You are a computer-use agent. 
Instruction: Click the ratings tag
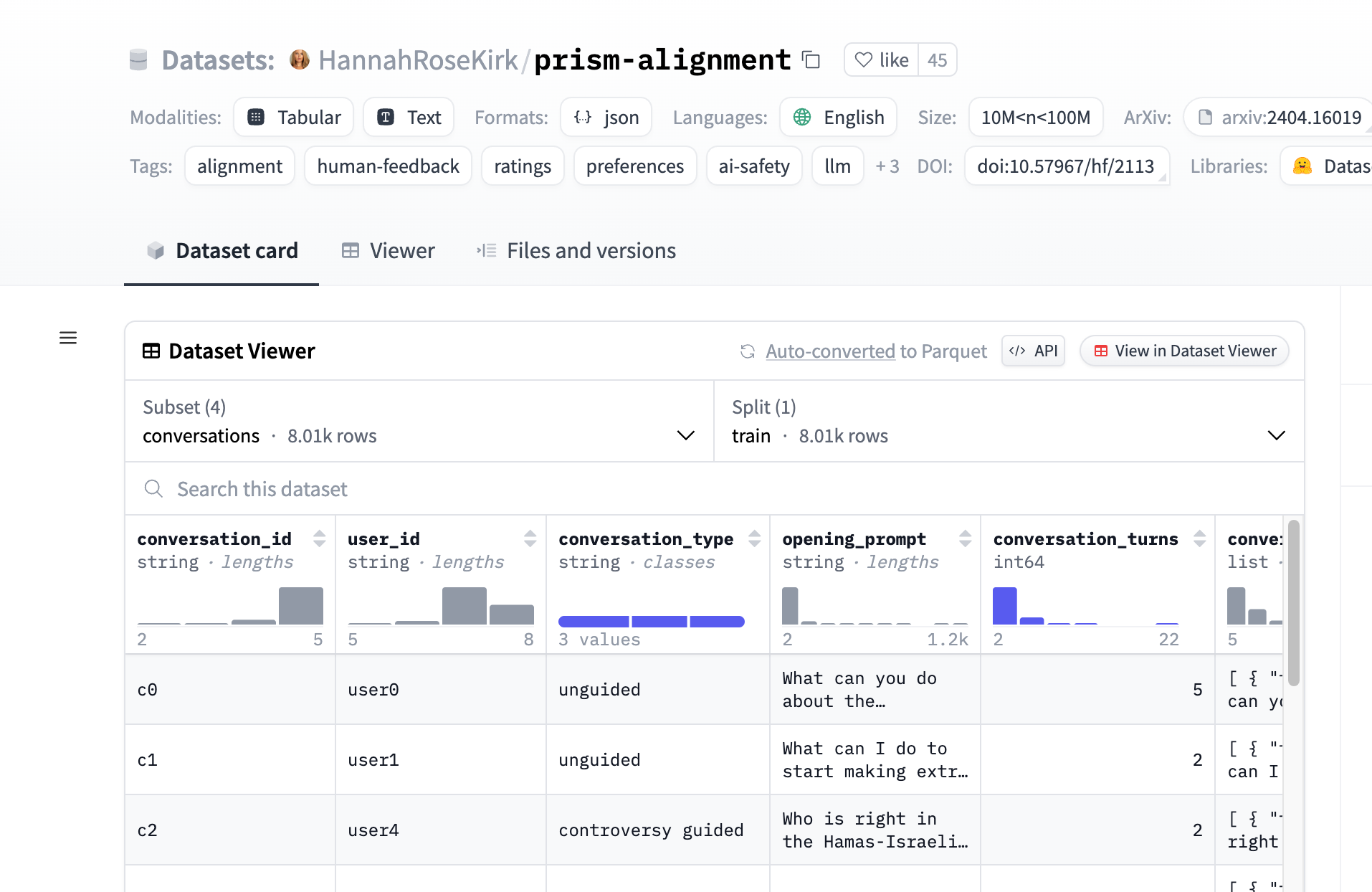coord(523,166)
